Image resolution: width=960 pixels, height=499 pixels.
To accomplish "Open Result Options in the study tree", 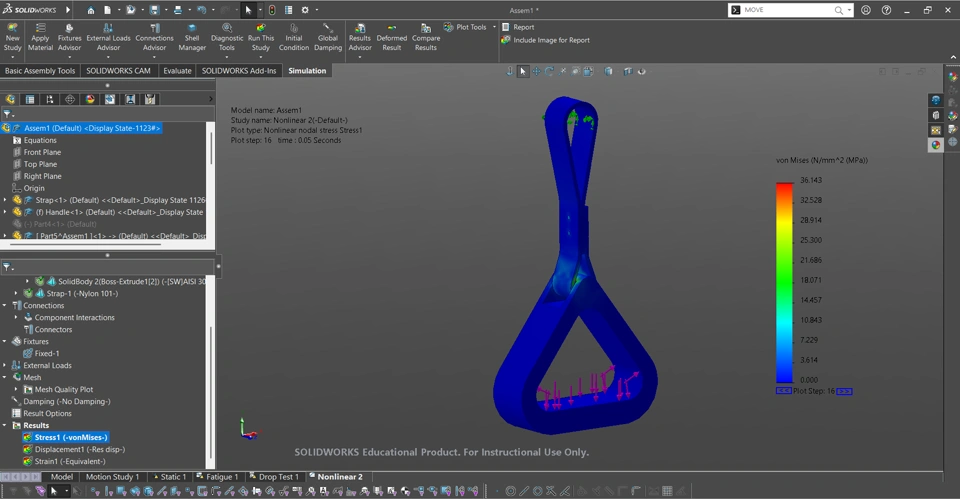I will point(48,413).
